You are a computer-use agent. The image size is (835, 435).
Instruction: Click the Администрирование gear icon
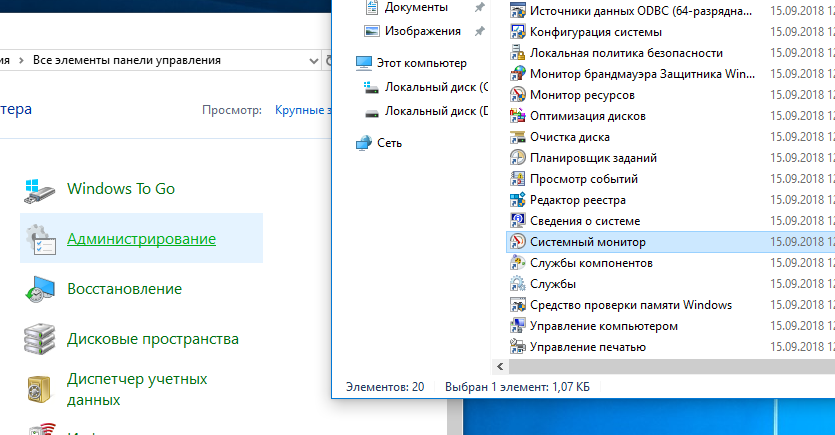[41, 239]
